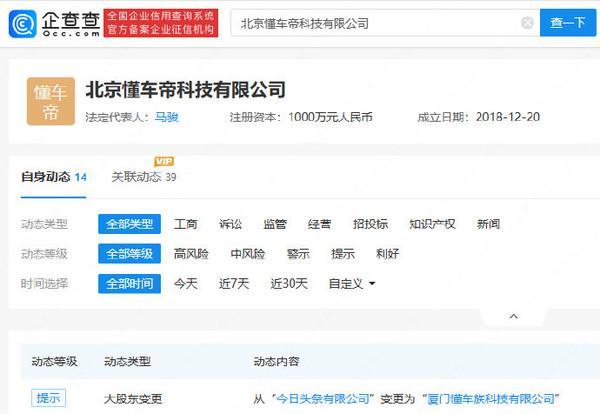Filter level by 警示
Screen dimensions: 600x414
coord(298,254)
